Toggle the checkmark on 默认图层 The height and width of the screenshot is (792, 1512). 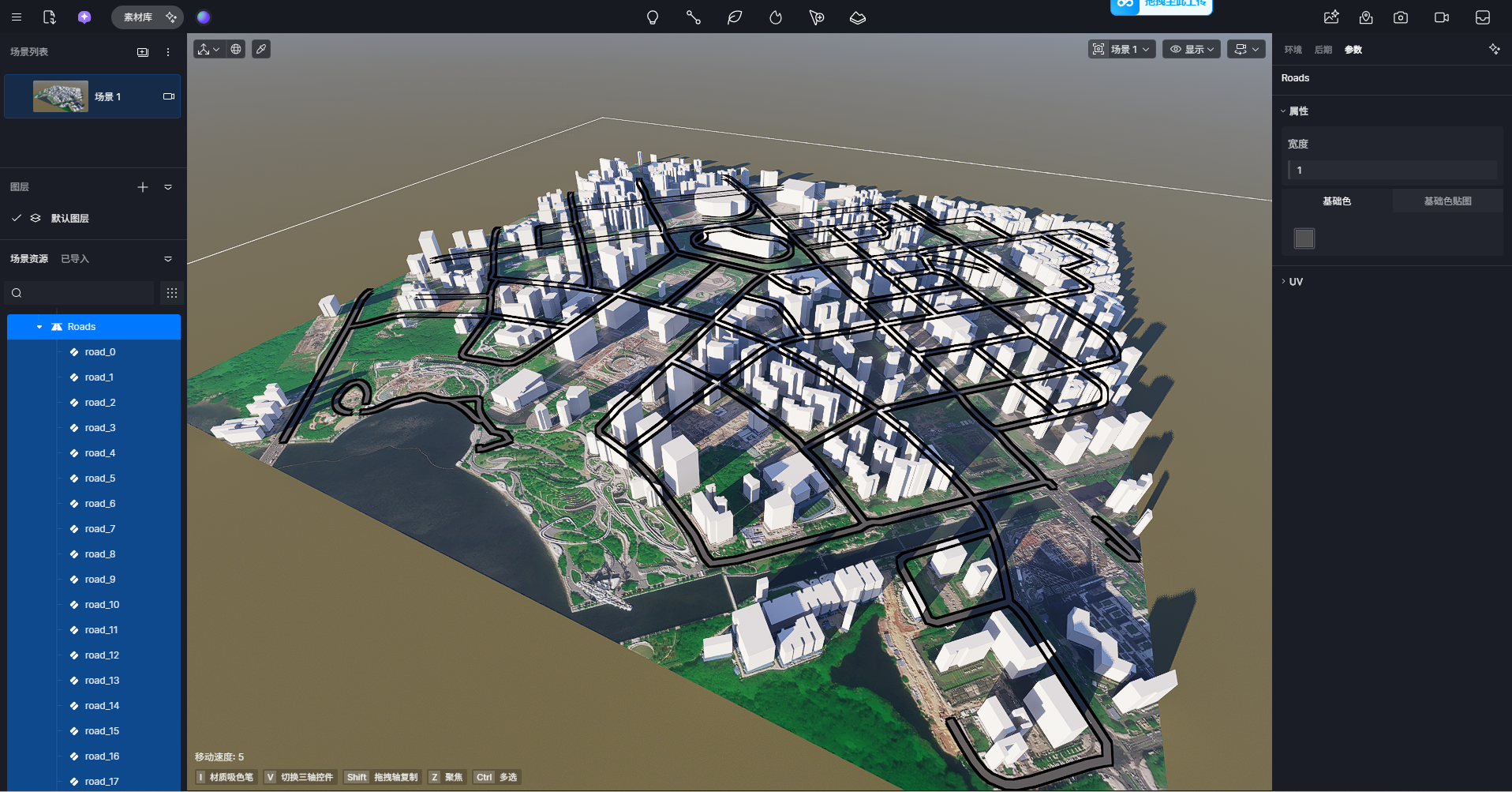(17, 218)
